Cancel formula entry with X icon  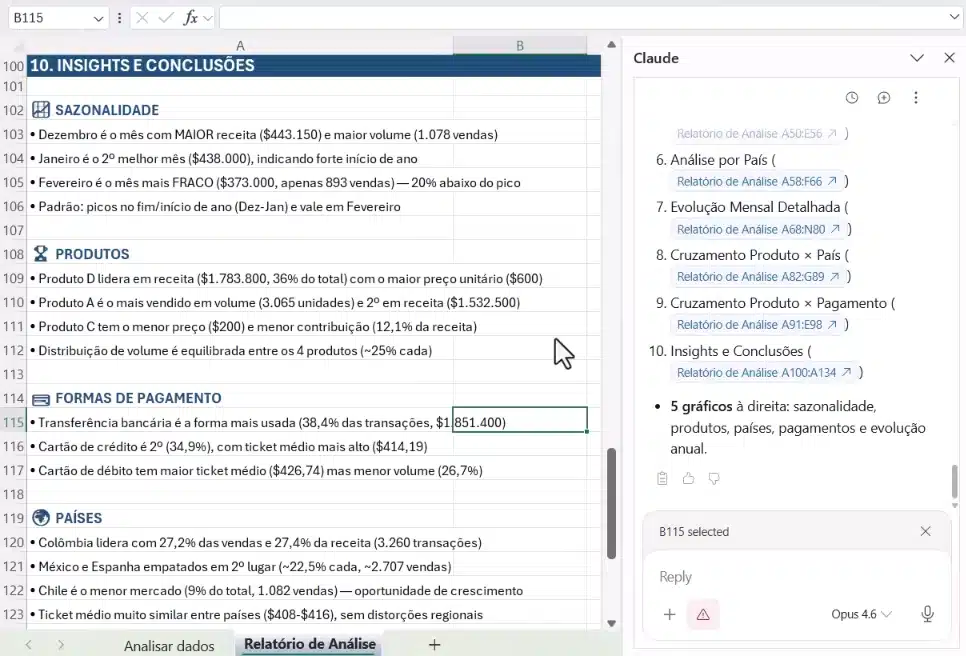[x=142, y=18]
